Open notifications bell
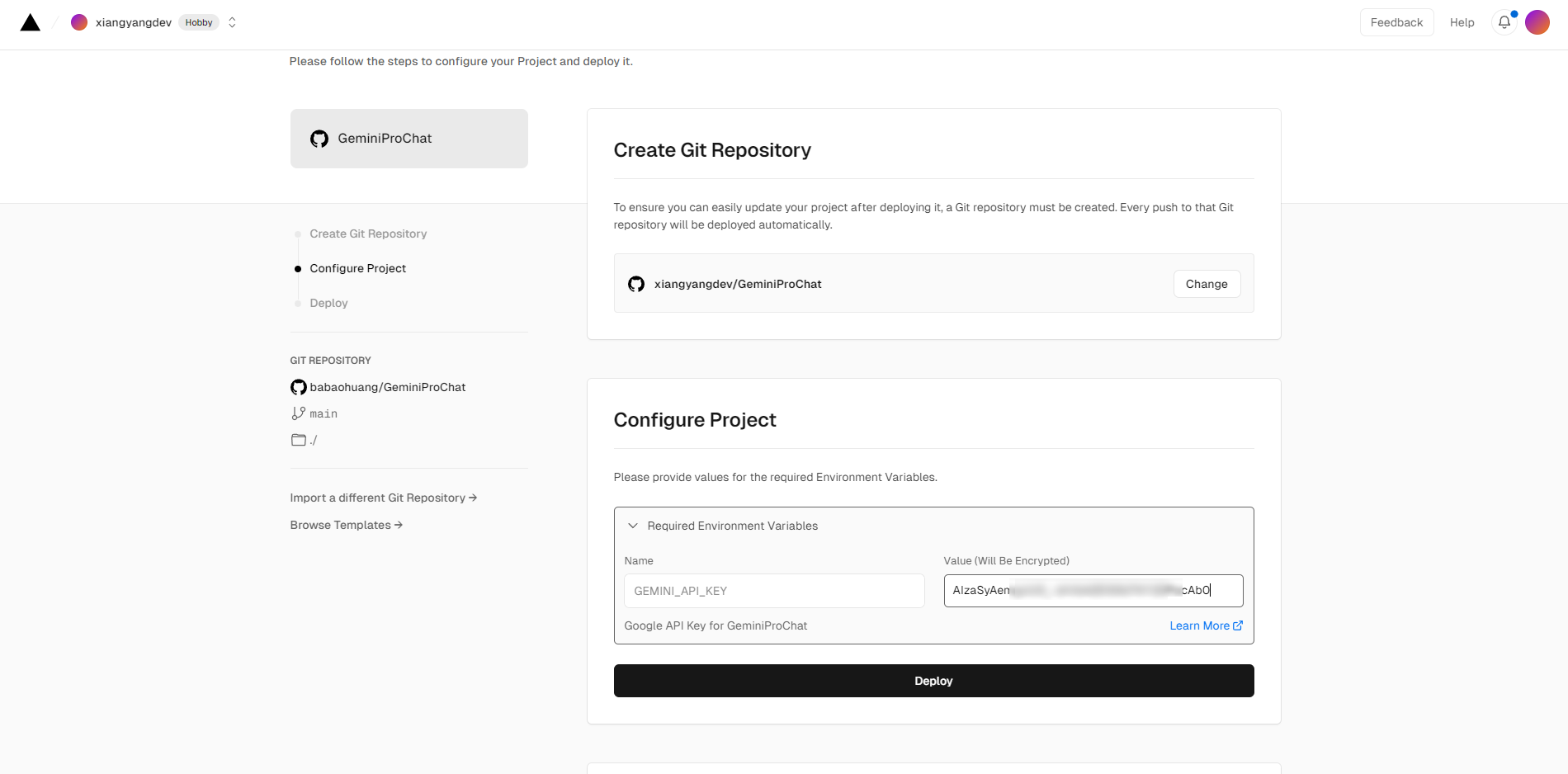 [x=1504, y=22]
